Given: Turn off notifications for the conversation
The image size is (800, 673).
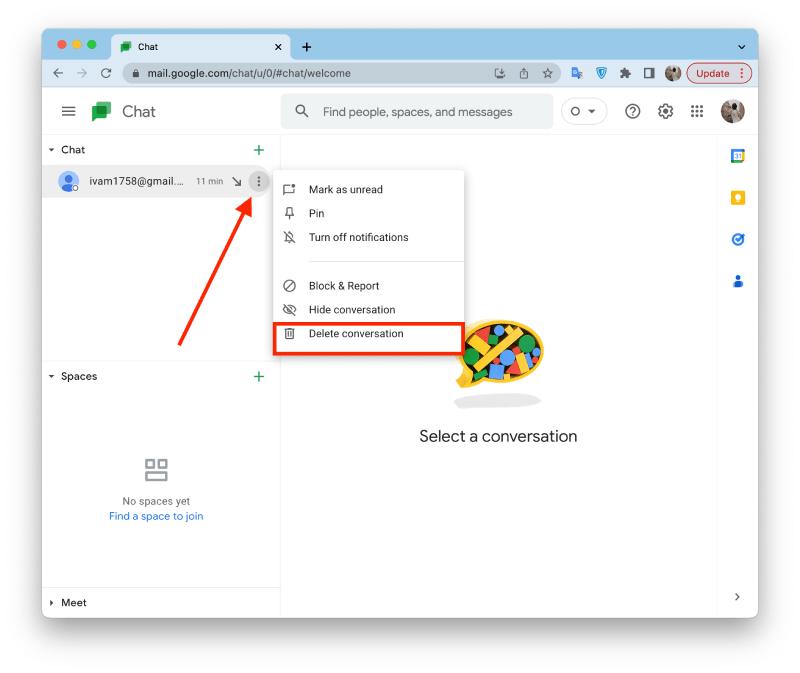Looking at the screenshot, I should pyautogui.click(x=358, y=237).
